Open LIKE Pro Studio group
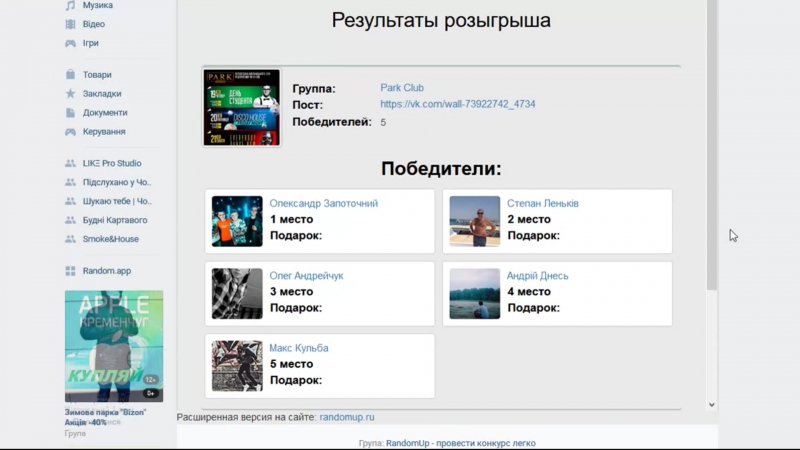The width and height of the screenshot is (800, 450). tap(111, 163)
